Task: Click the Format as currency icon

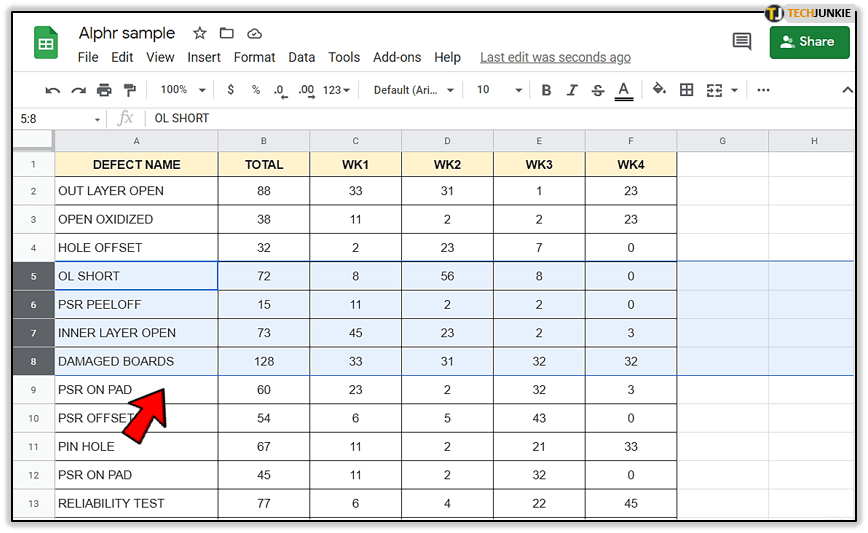Action: [231, 90]
